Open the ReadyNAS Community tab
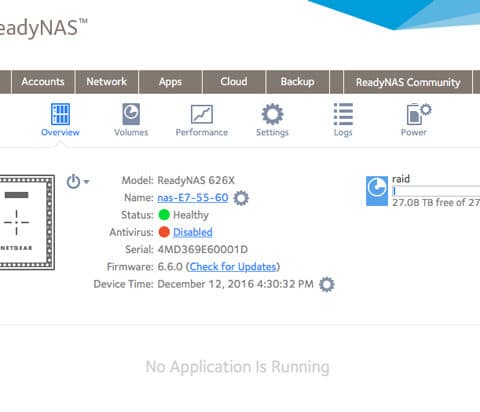 (x=408, y=82)
